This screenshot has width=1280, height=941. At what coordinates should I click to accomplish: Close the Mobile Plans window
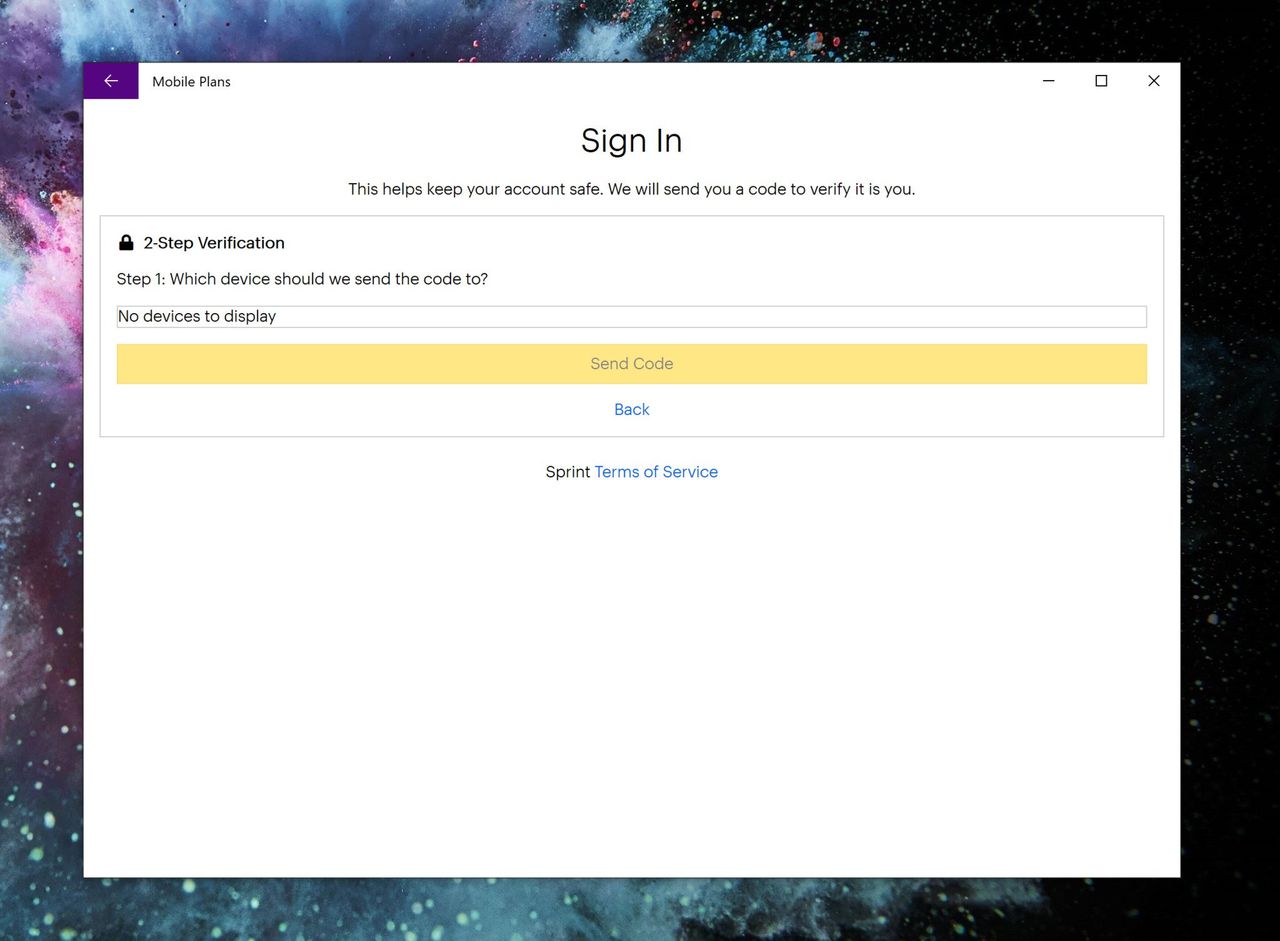point(1153,81)
